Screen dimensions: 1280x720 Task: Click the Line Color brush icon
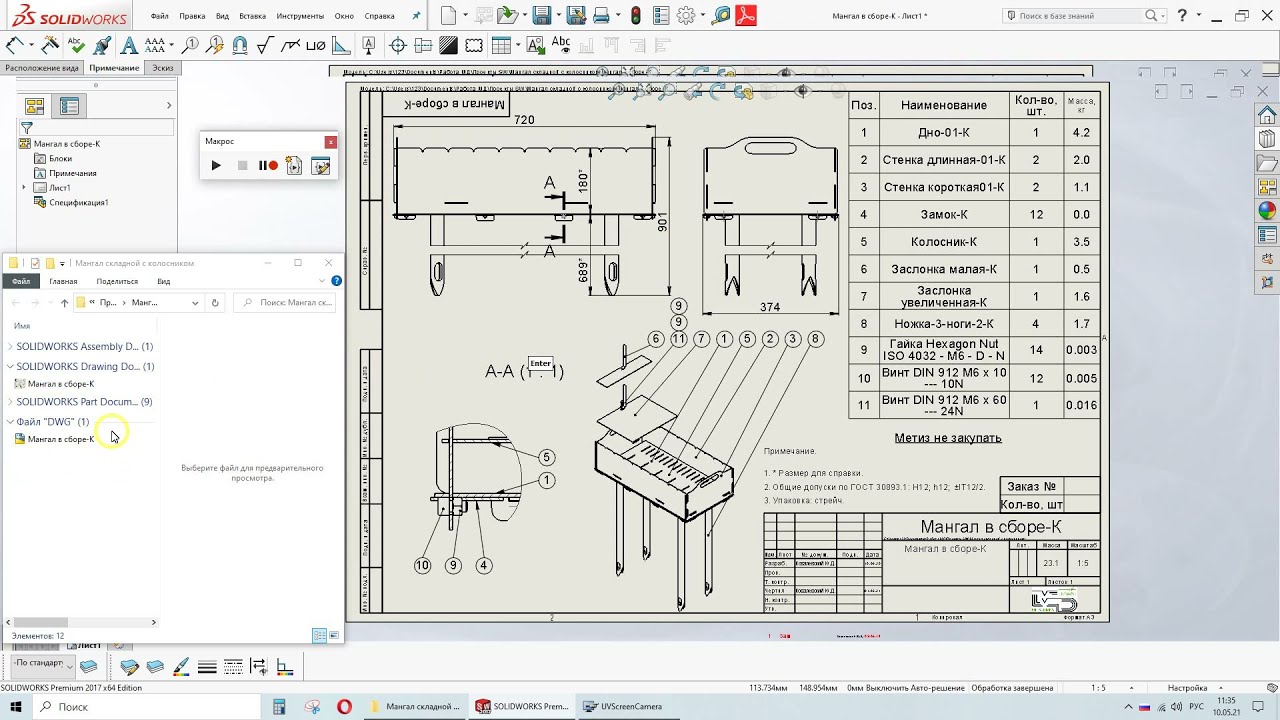pos(181,667)
